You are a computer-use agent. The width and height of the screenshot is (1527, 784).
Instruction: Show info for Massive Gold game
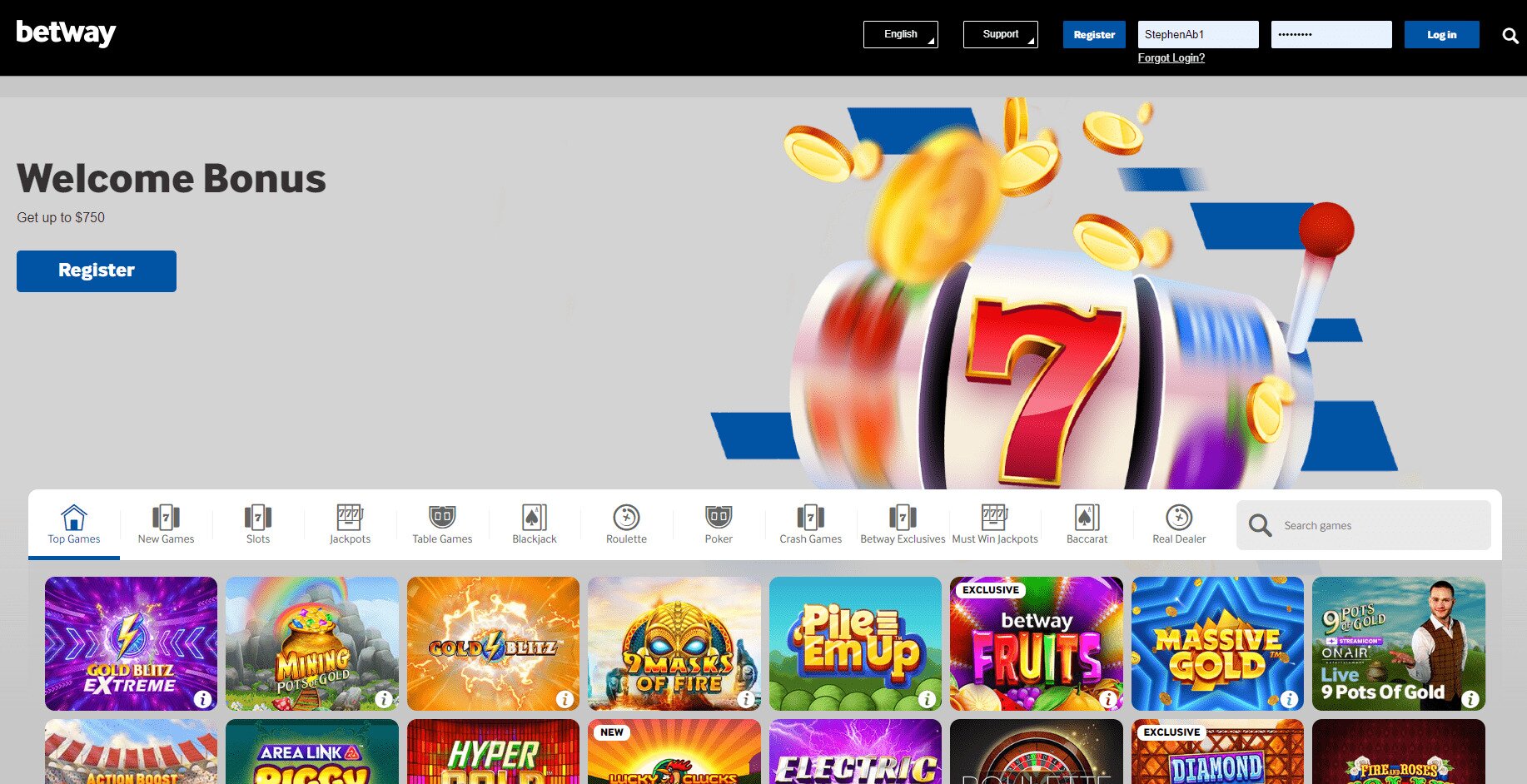coord(1289,699)
